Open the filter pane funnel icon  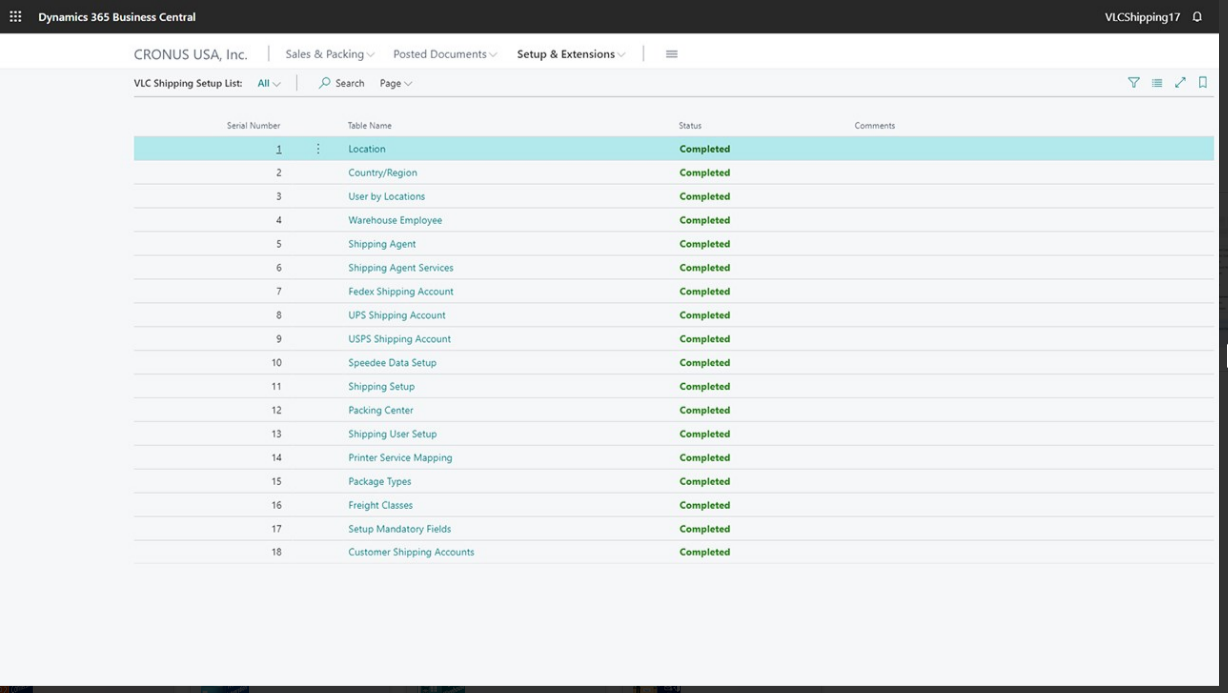click(1134, 83)
